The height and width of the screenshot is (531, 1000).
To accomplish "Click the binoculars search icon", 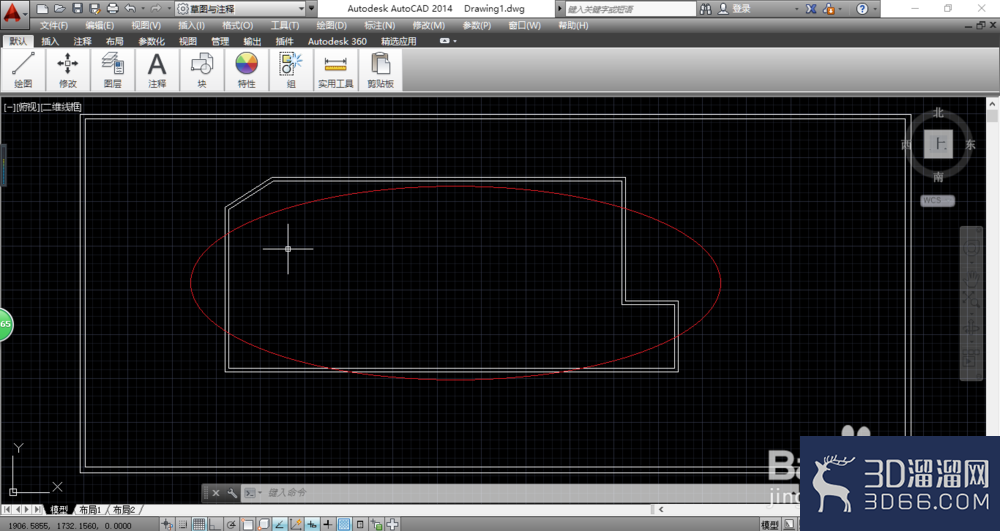I will tap(705, 9).
